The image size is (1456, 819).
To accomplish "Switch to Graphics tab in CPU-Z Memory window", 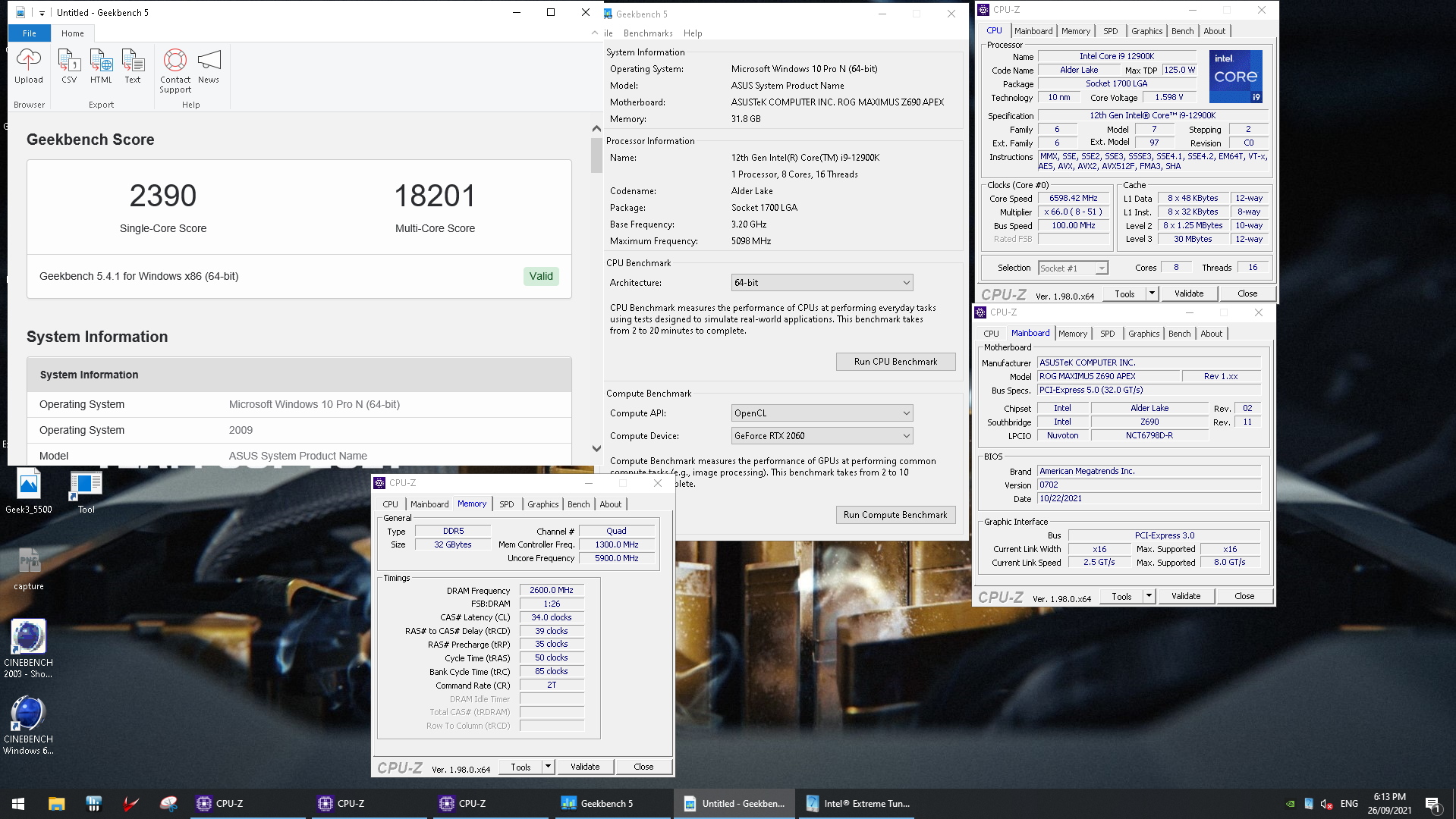I will click(x=543, y=504).
